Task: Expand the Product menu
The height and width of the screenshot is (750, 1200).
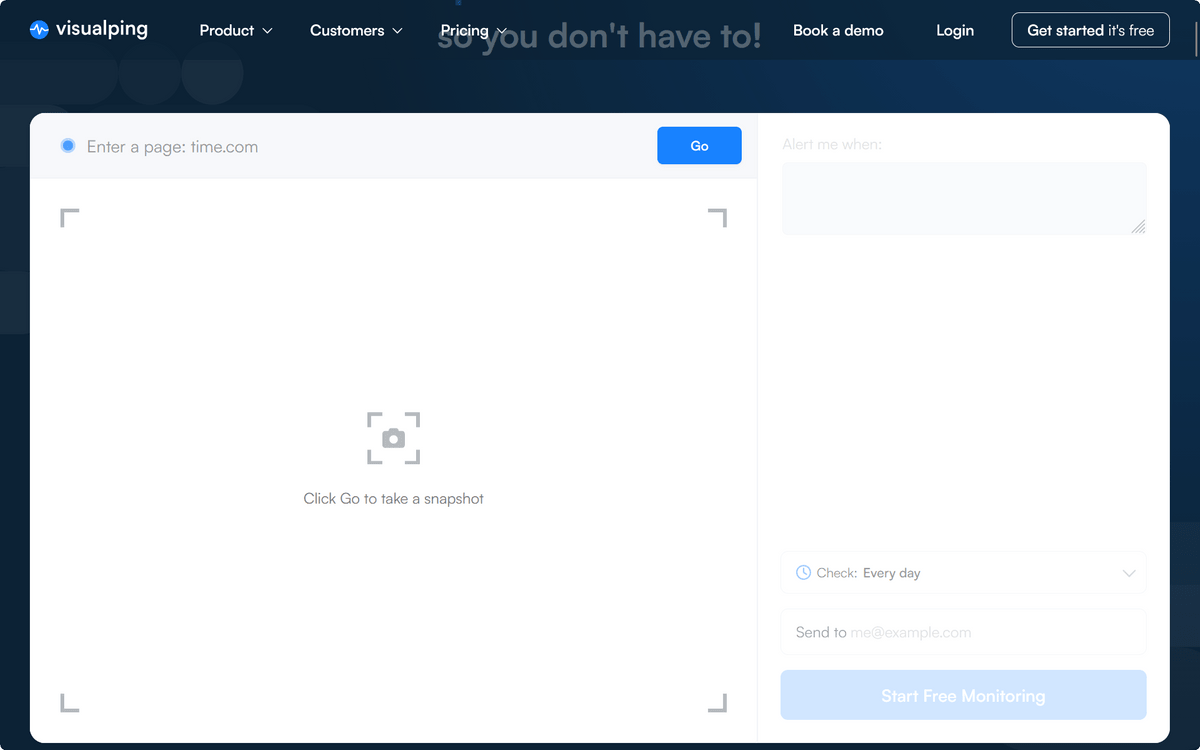Action: coord(235,31)
